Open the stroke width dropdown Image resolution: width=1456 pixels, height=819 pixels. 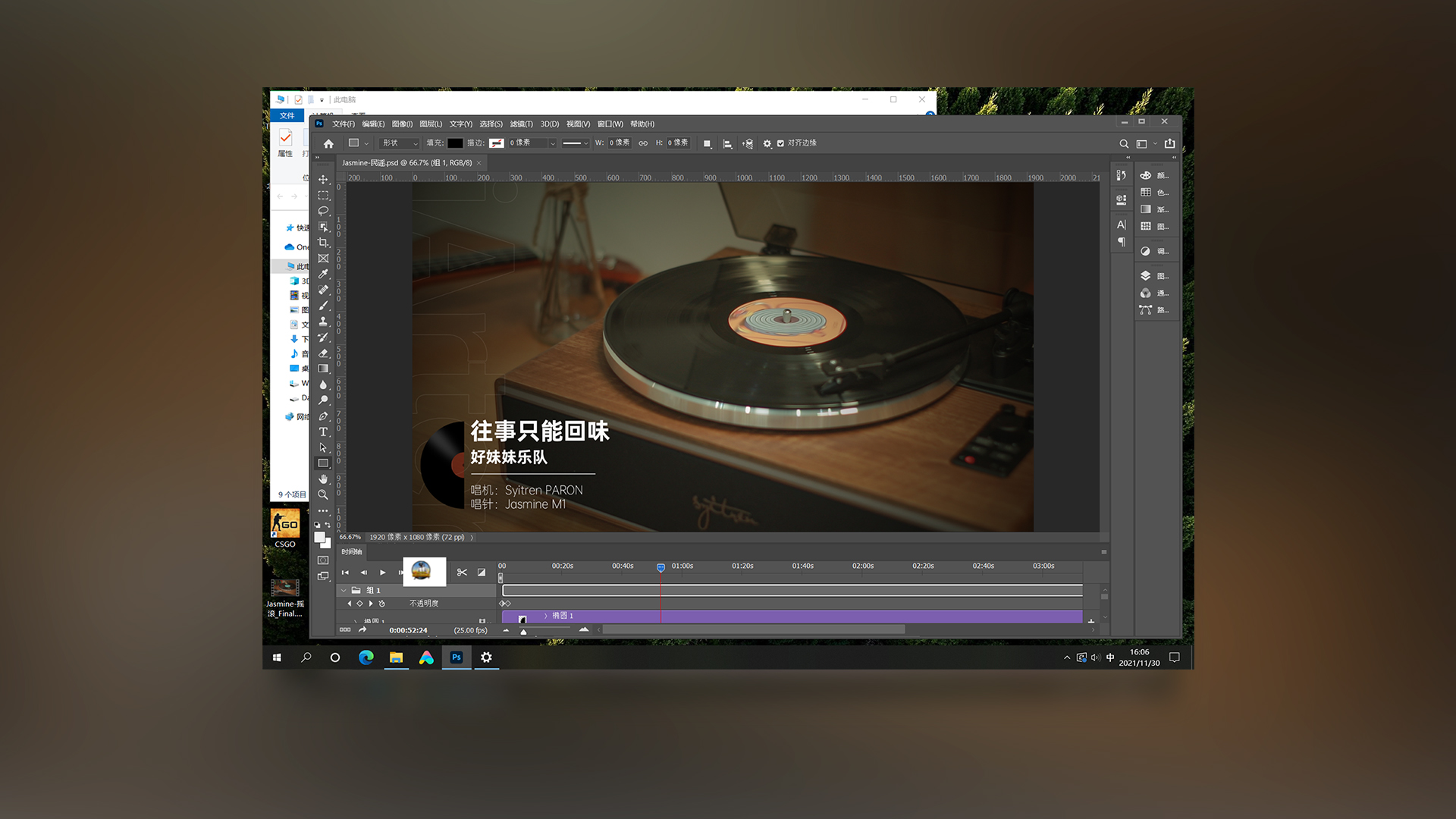pyautogui.click(x=553, y=143)
